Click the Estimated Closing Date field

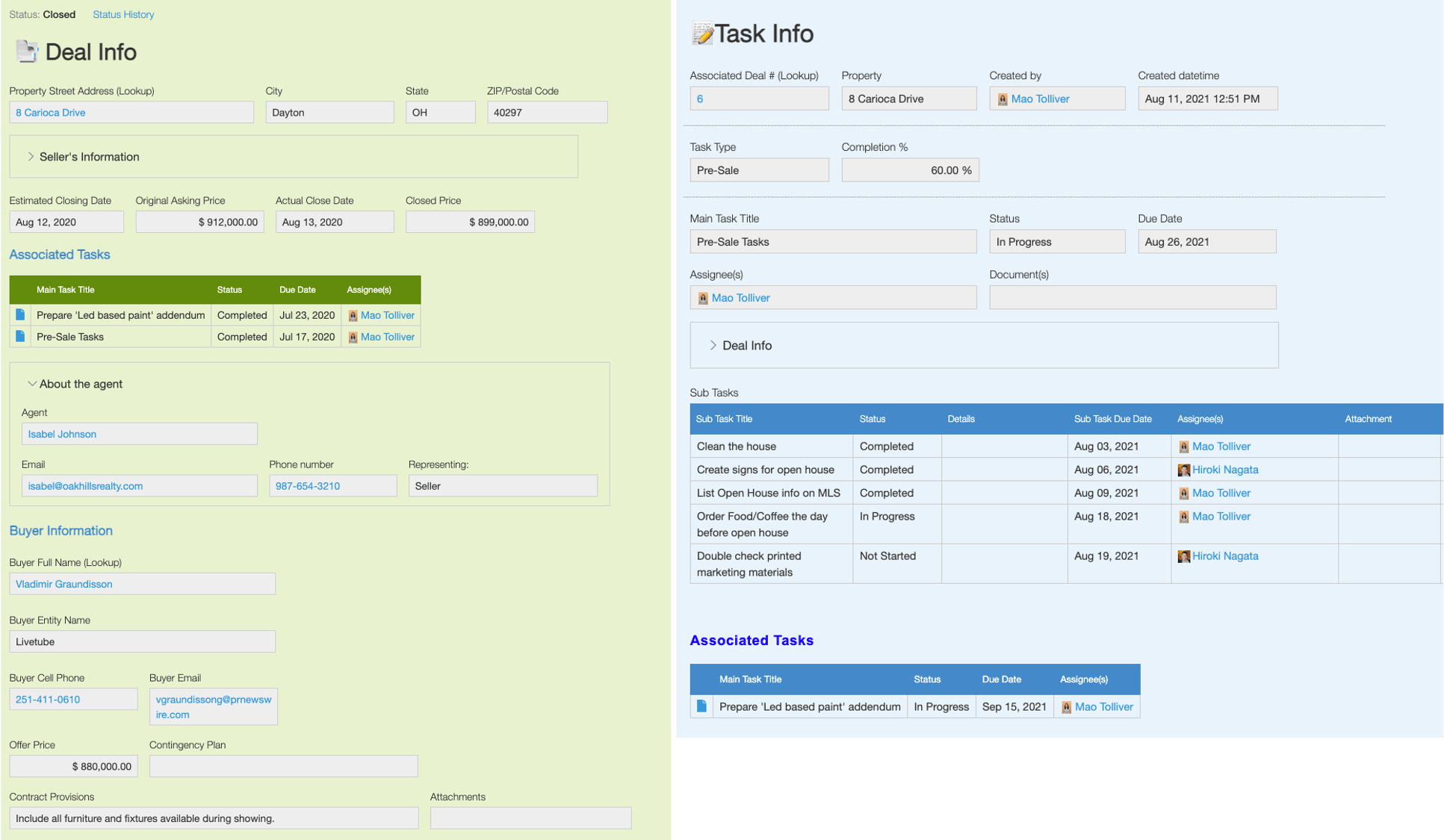click(66, 222)
